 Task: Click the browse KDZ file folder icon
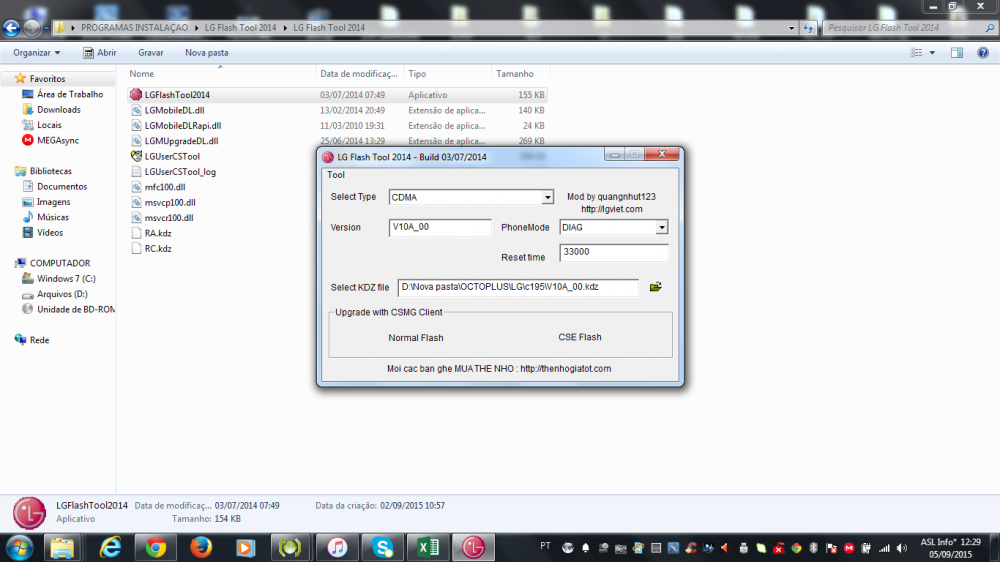tap(655, 287)
